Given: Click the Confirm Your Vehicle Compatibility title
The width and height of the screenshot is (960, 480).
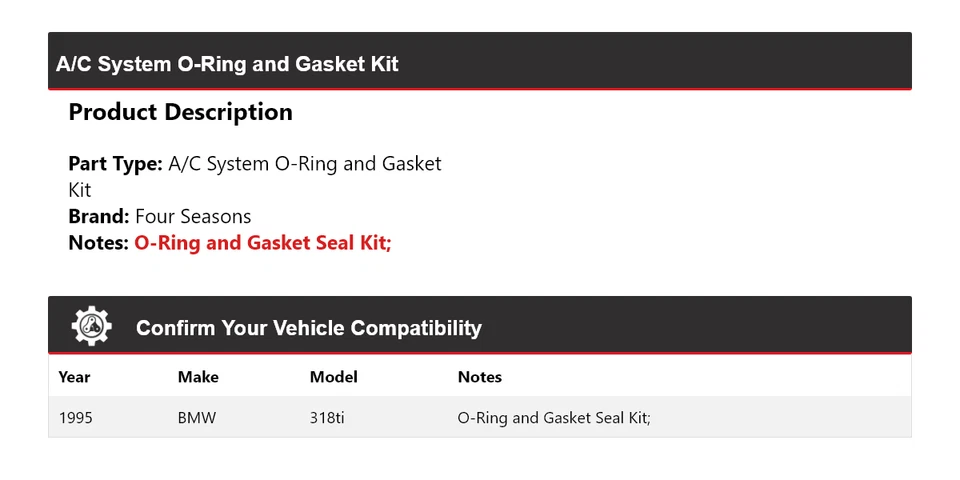Looking at the screenshot, I should coord(309,328).
